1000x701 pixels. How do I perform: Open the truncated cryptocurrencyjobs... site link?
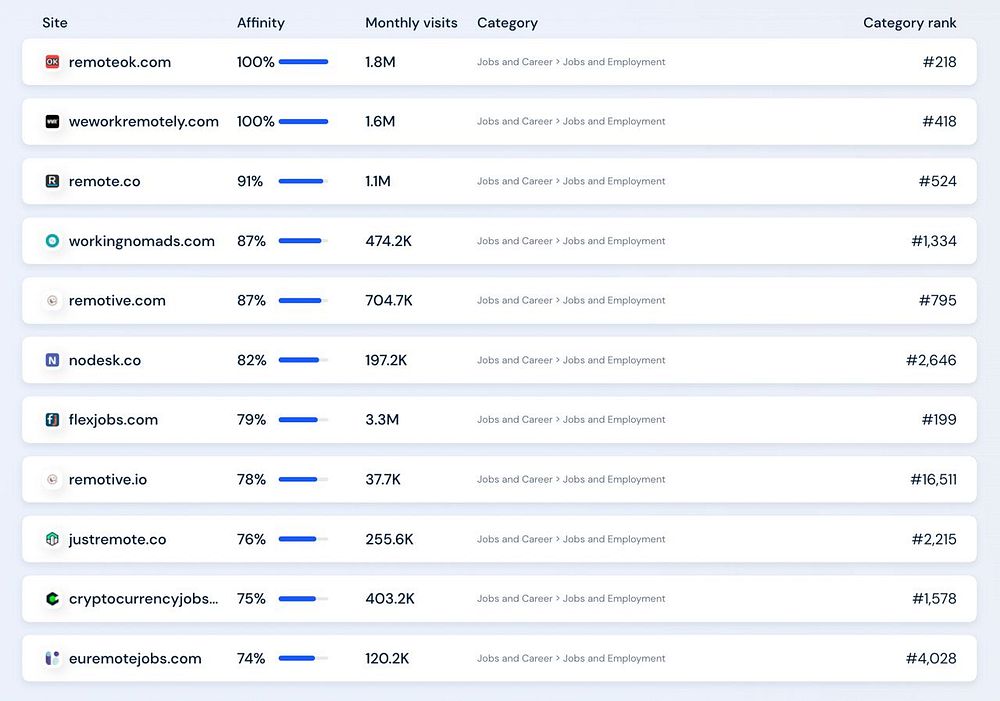(x=143, y=599)
